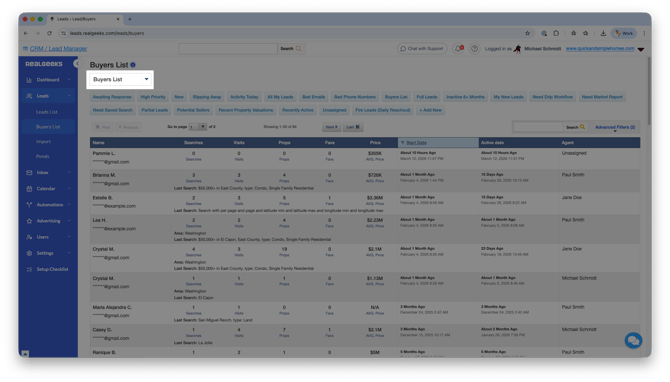Click the Next page button
This screenshot has height=382, width=670.
click(x=331, y=127)
